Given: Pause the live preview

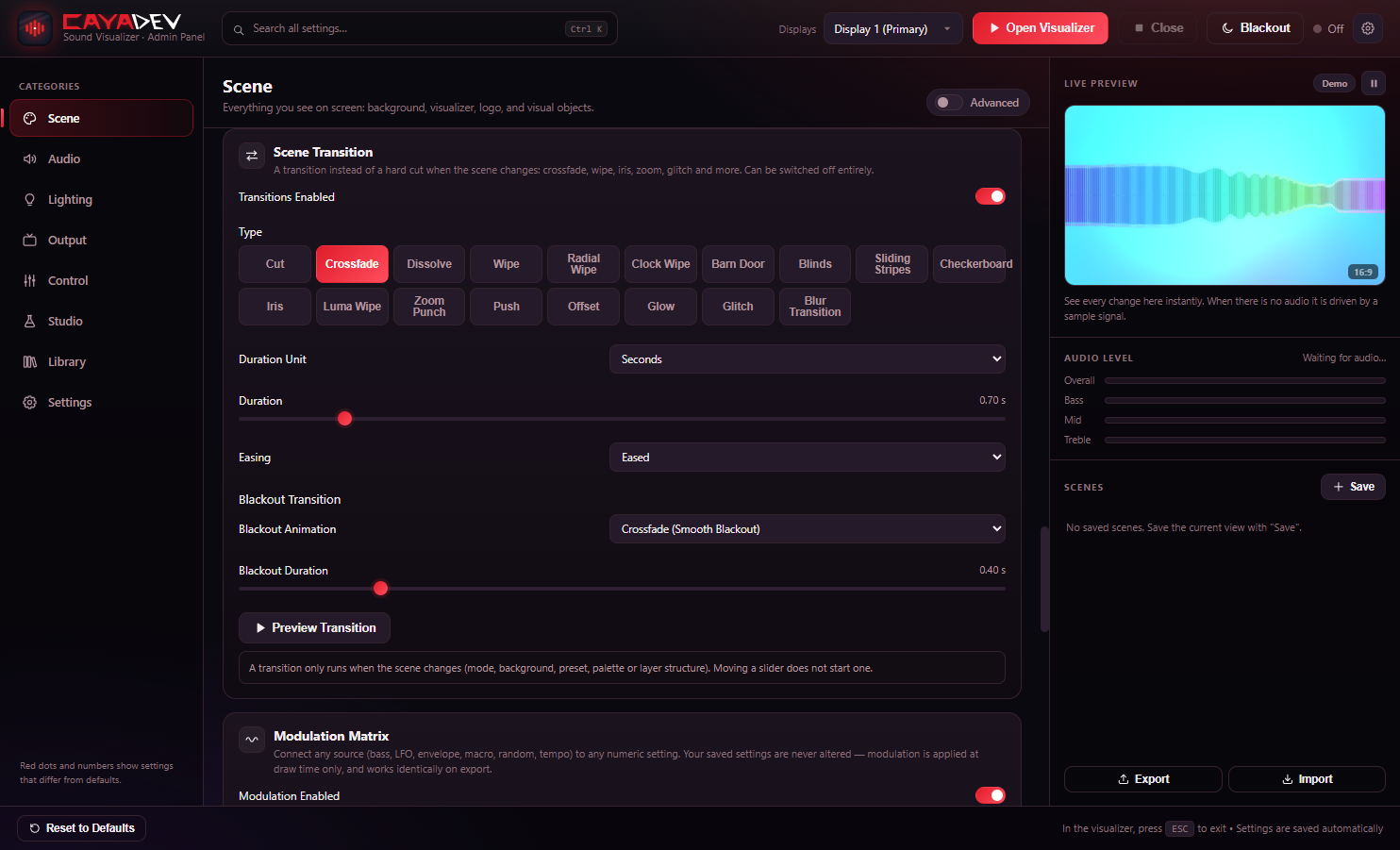Looking at the screenshot, I should pyautogui.click(x=1374, y=83).
